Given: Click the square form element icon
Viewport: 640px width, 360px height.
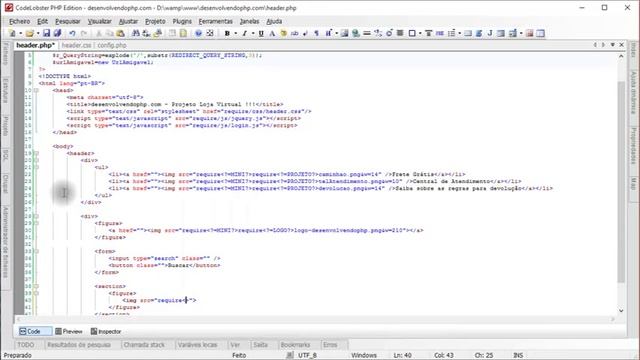Looking at the screenshot, I should [x=412, y=33].
